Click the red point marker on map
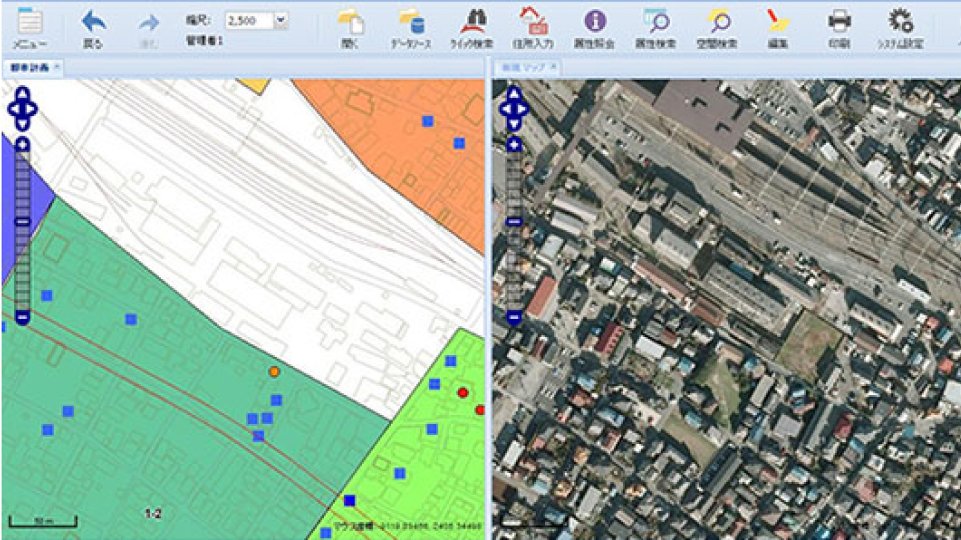 pyautogui.click(x=463, y=393)
